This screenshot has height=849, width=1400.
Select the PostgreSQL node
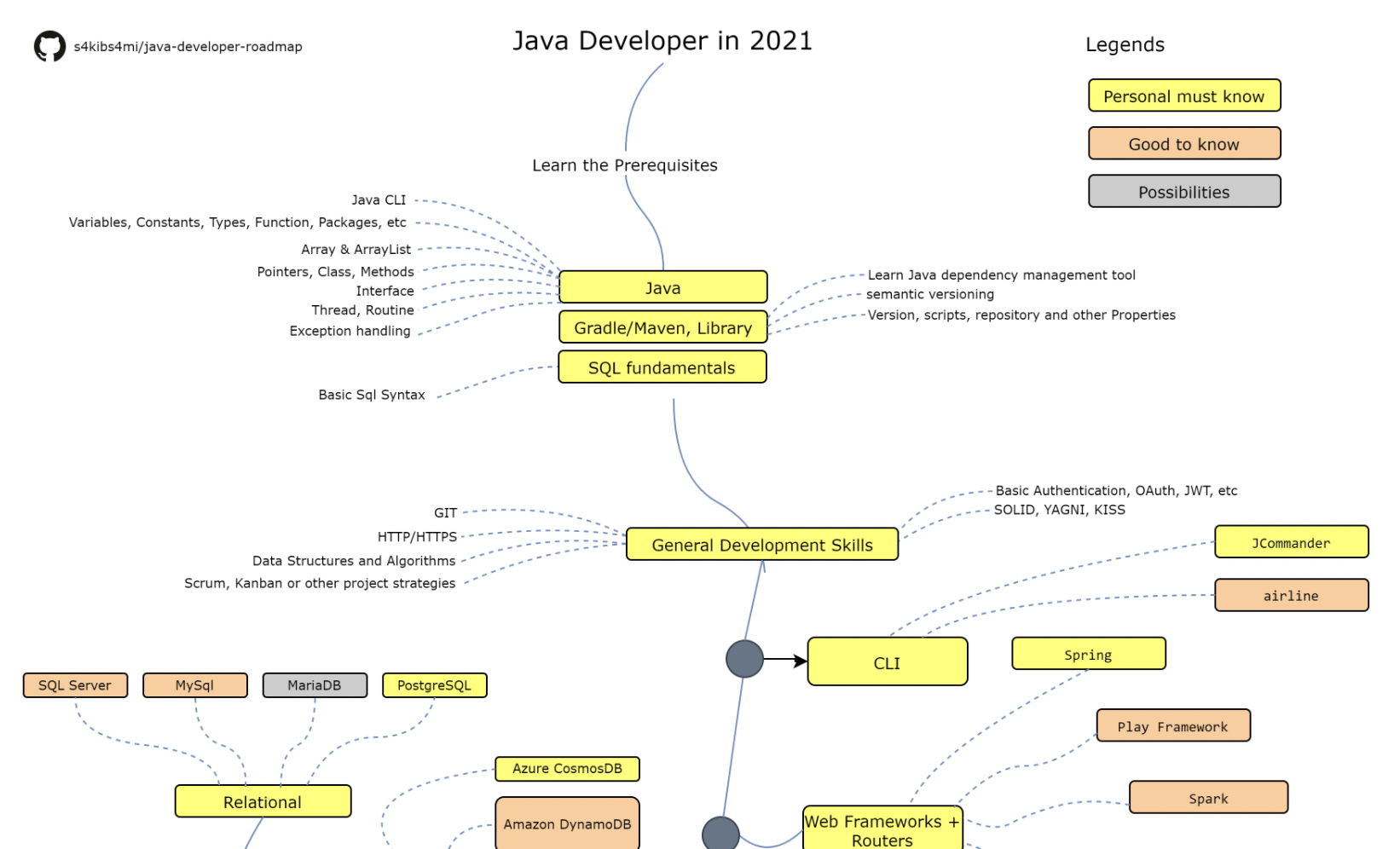click(x=435, y=685)
